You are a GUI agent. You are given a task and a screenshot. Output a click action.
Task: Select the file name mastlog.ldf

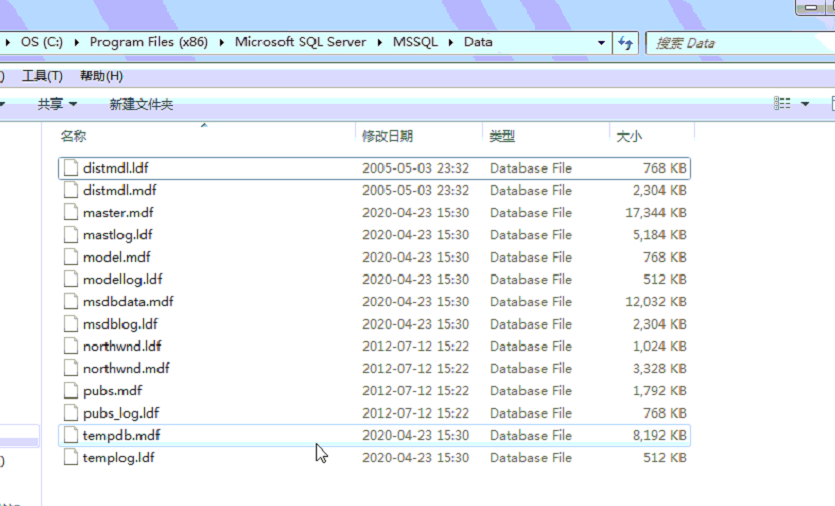[x=118, y=235]
